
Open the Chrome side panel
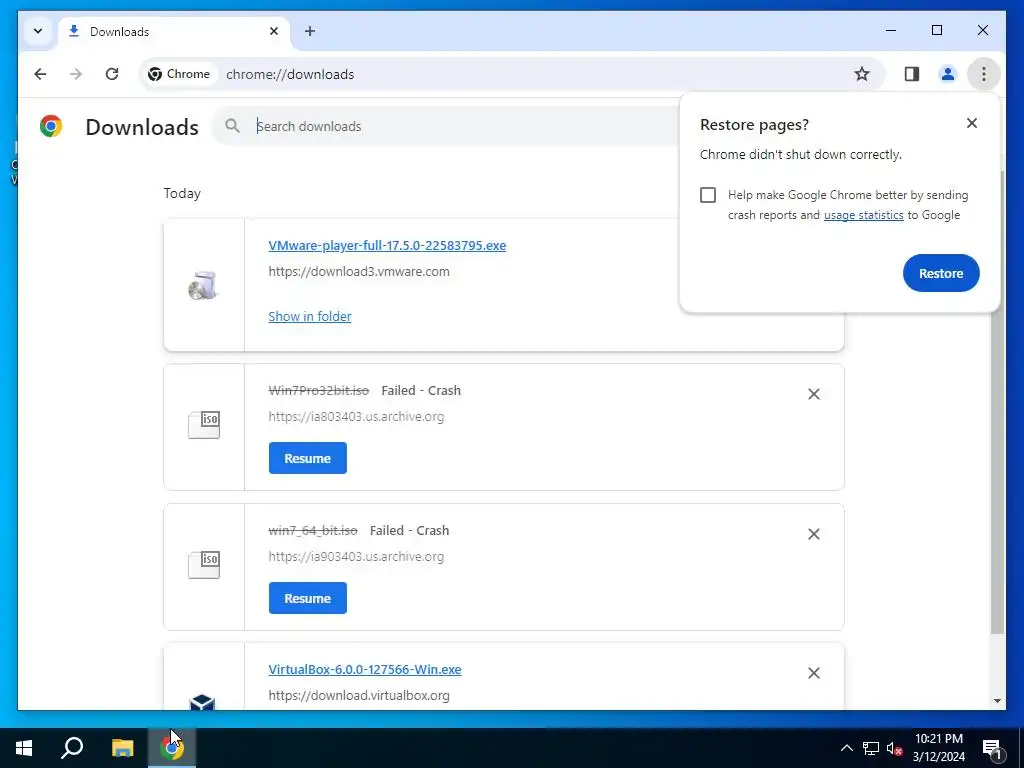[912, 74]
